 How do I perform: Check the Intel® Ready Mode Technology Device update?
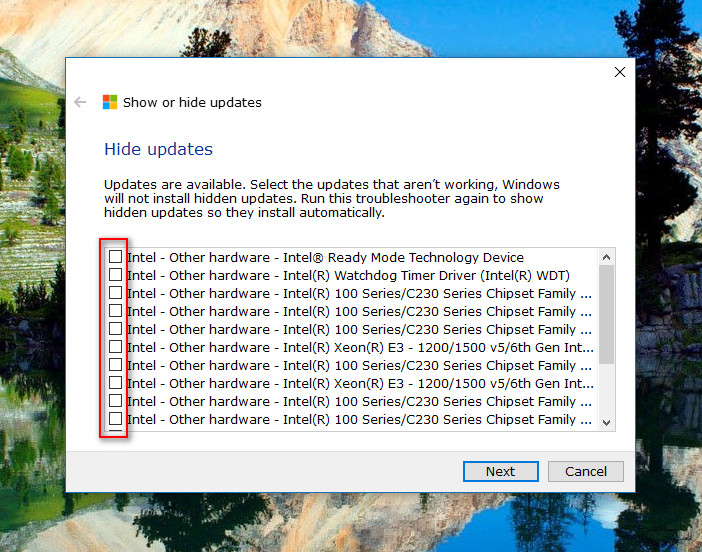coord(116,257)
